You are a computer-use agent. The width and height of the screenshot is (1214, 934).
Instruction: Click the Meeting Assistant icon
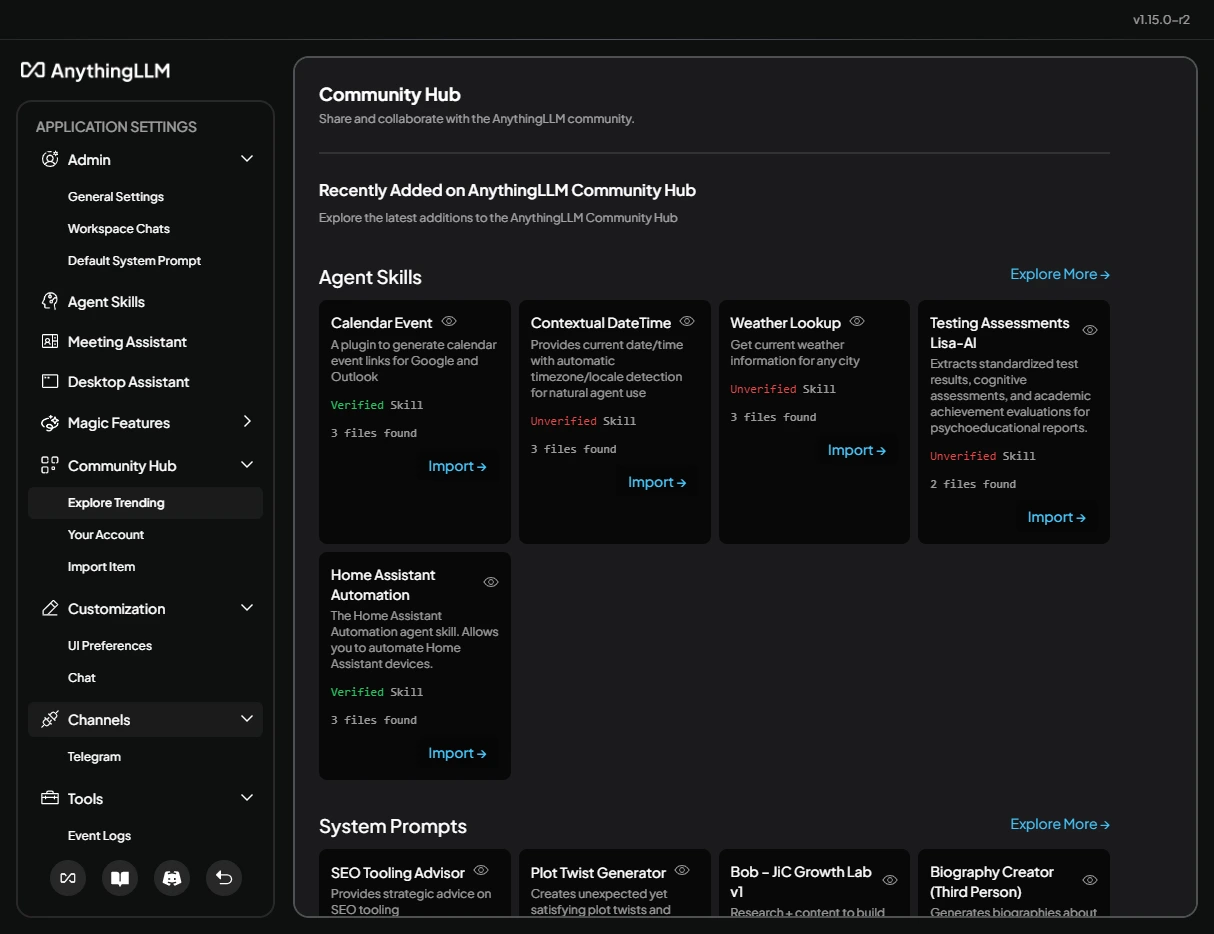(x=50, y=341)
